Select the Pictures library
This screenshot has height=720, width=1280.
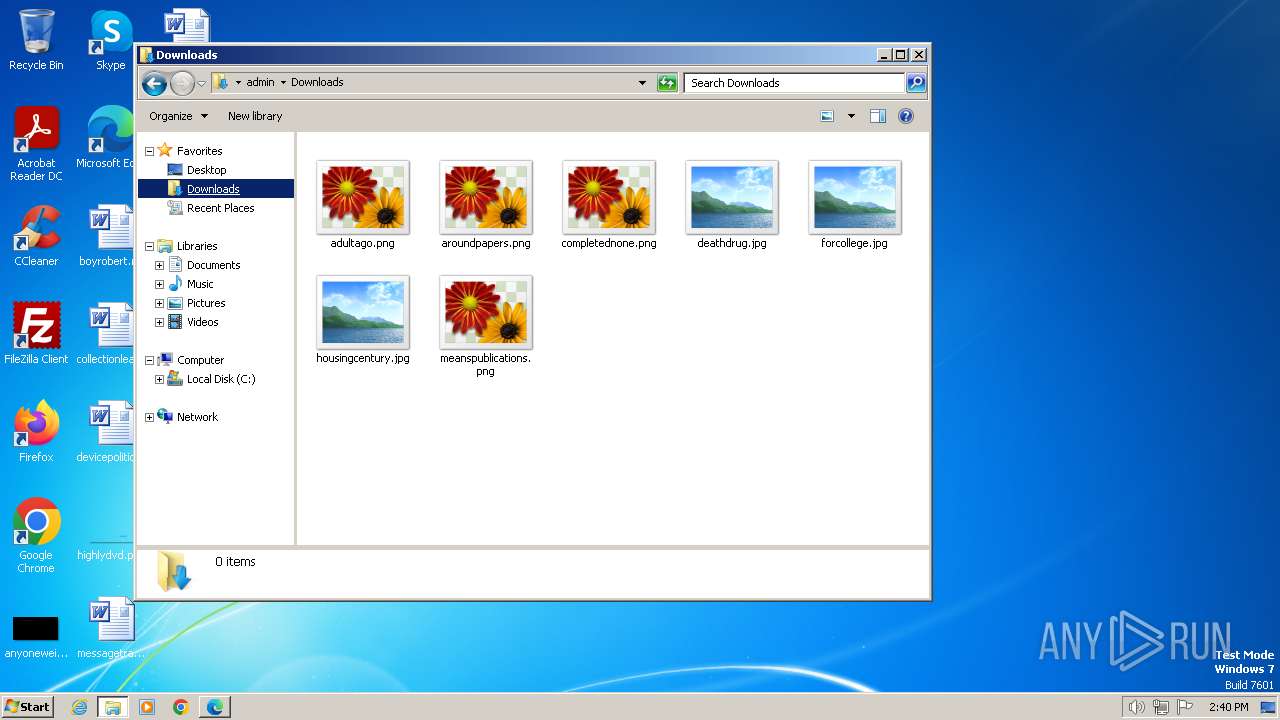pyautogui.click(x=206, y=303)
